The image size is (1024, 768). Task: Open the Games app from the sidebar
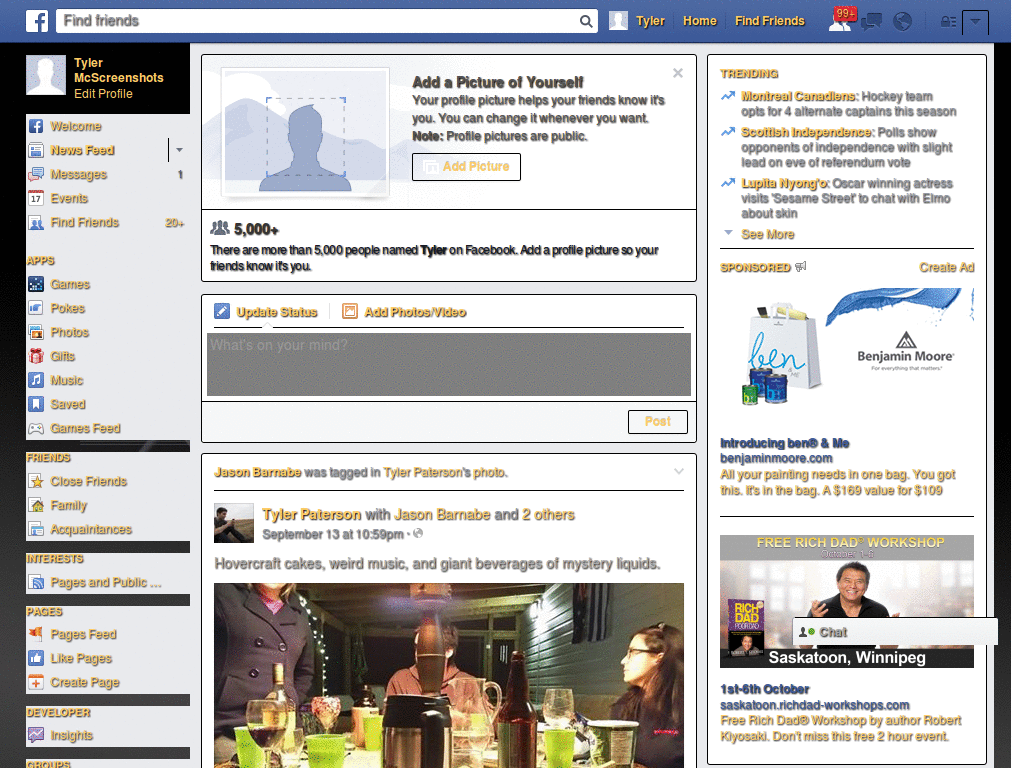(68, 284)
